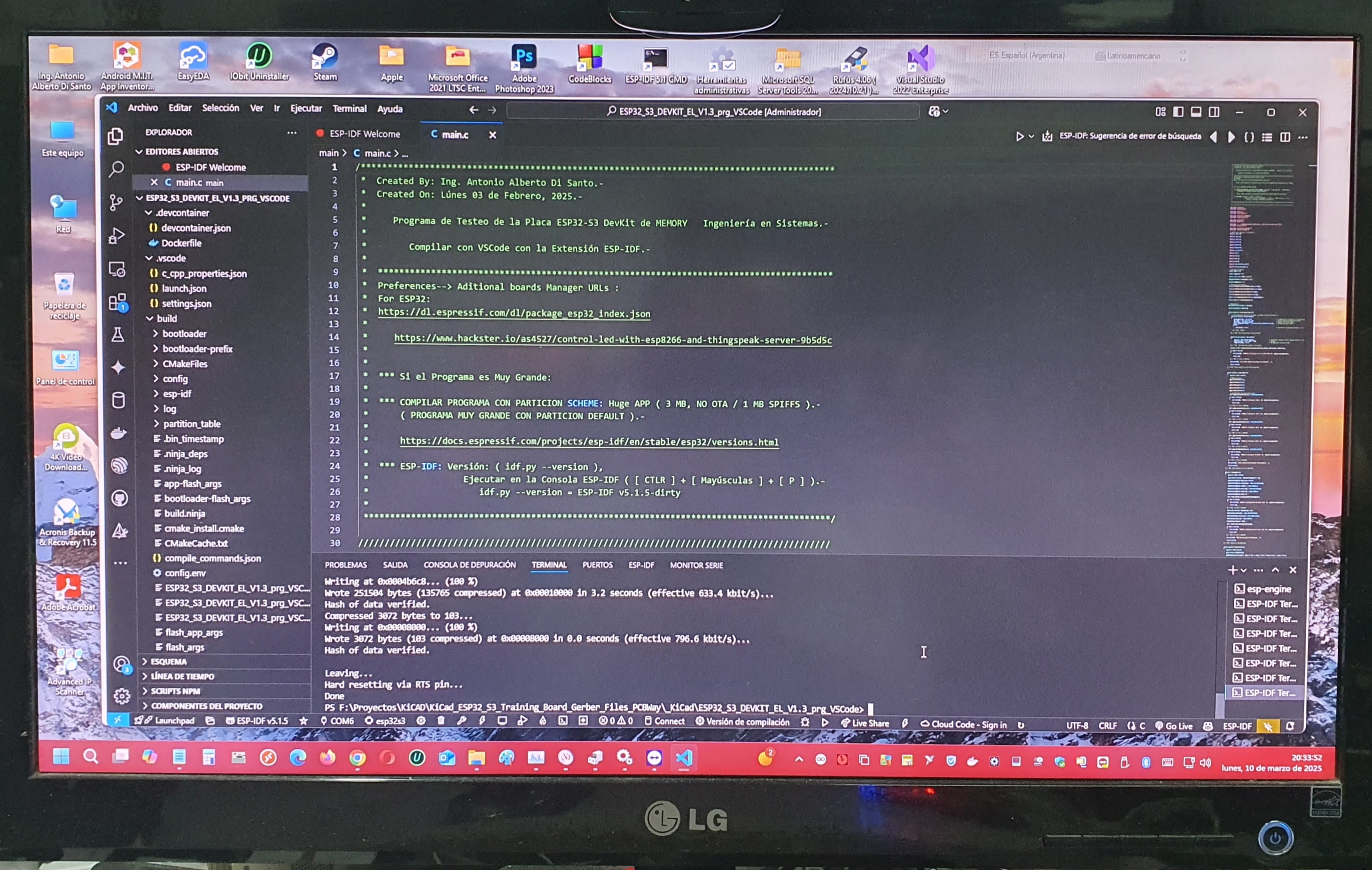
Task: Click the Manage gear icon
Action: pos(121,696)
